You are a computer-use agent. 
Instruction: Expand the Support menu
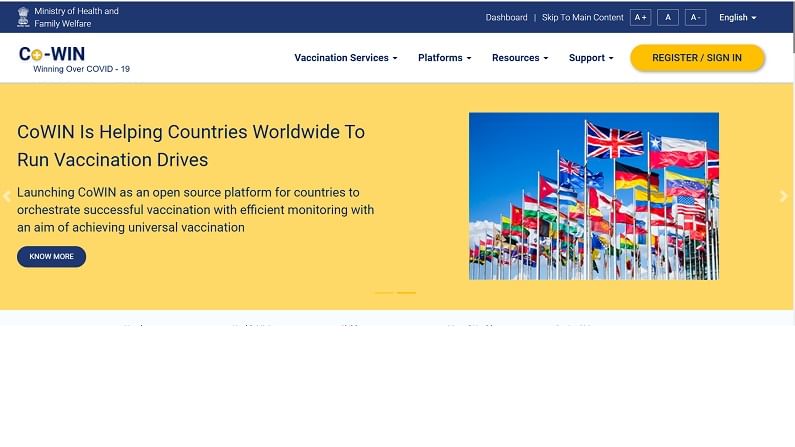(x=591, y=58)
